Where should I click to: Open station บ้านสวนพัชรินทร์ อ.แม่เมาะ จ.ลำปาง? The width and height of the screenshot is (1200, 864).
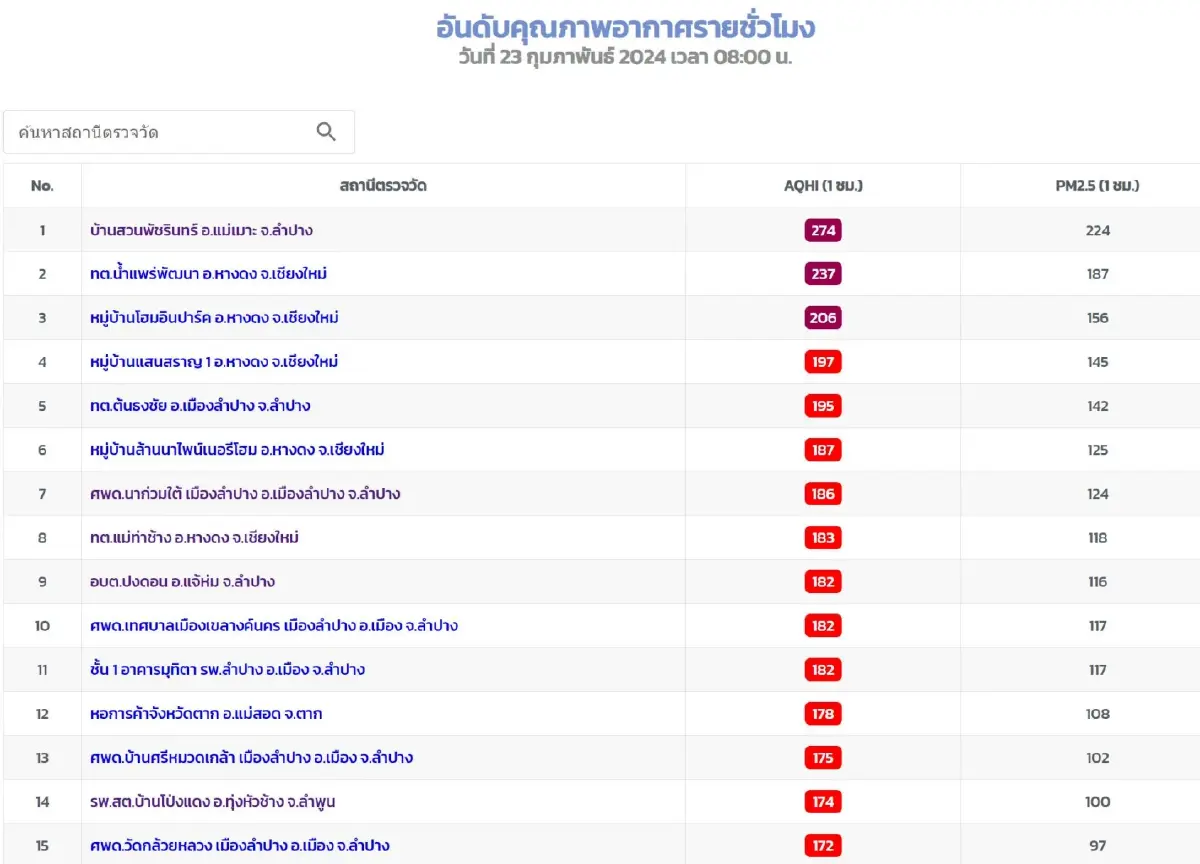tap(201, 230)
